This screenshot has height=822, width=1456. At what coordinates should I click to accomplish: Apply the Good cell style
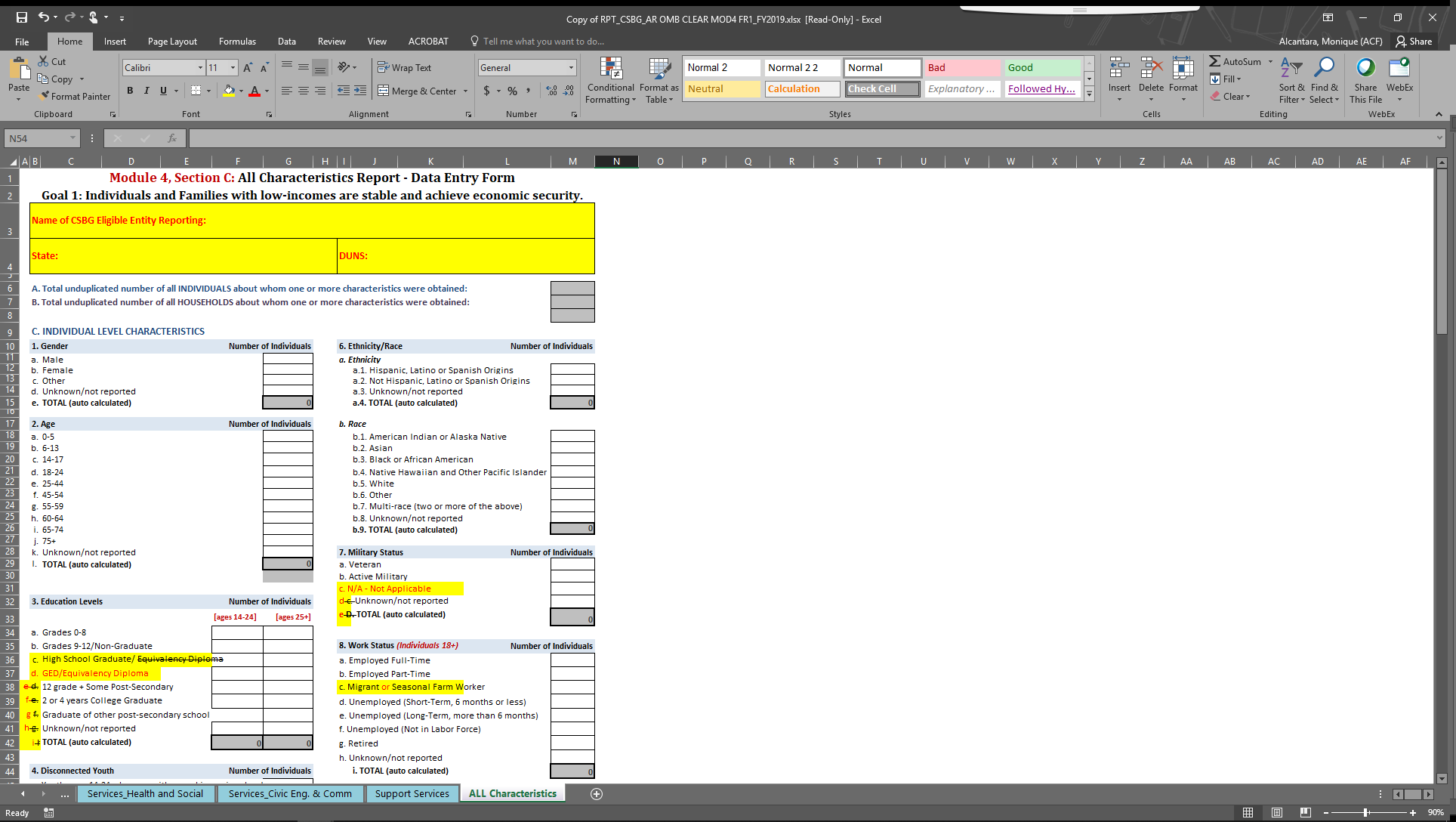click(x=1042, y=67)
